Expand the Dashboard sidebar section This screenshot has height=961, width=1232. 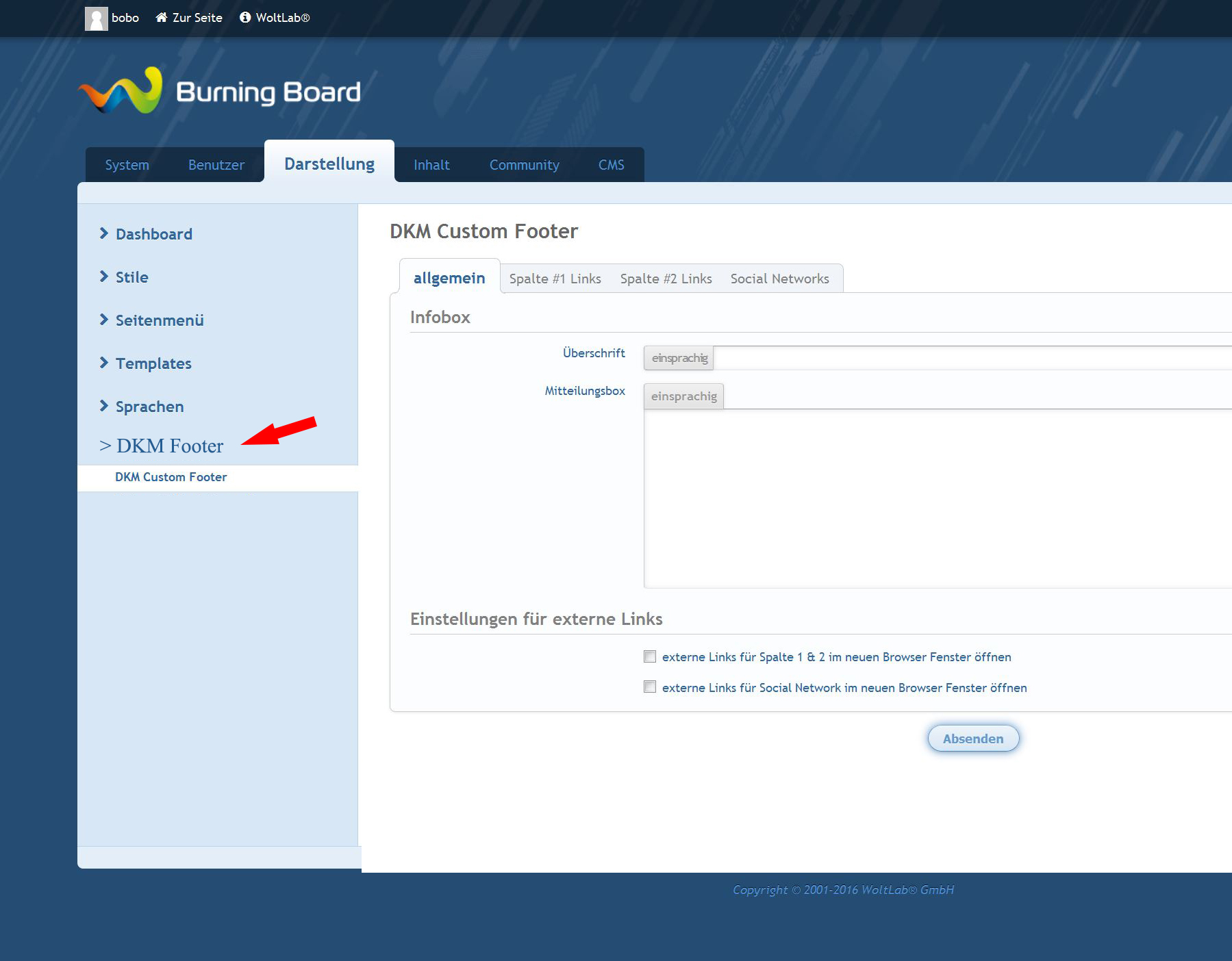point(153,234)
